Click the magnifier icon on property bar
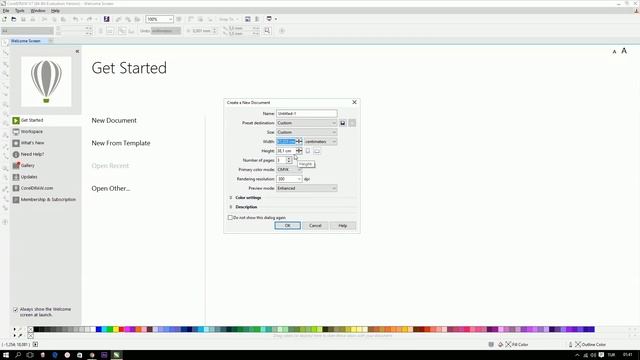Viewport: 640px width, 360px height. (267, 31)
